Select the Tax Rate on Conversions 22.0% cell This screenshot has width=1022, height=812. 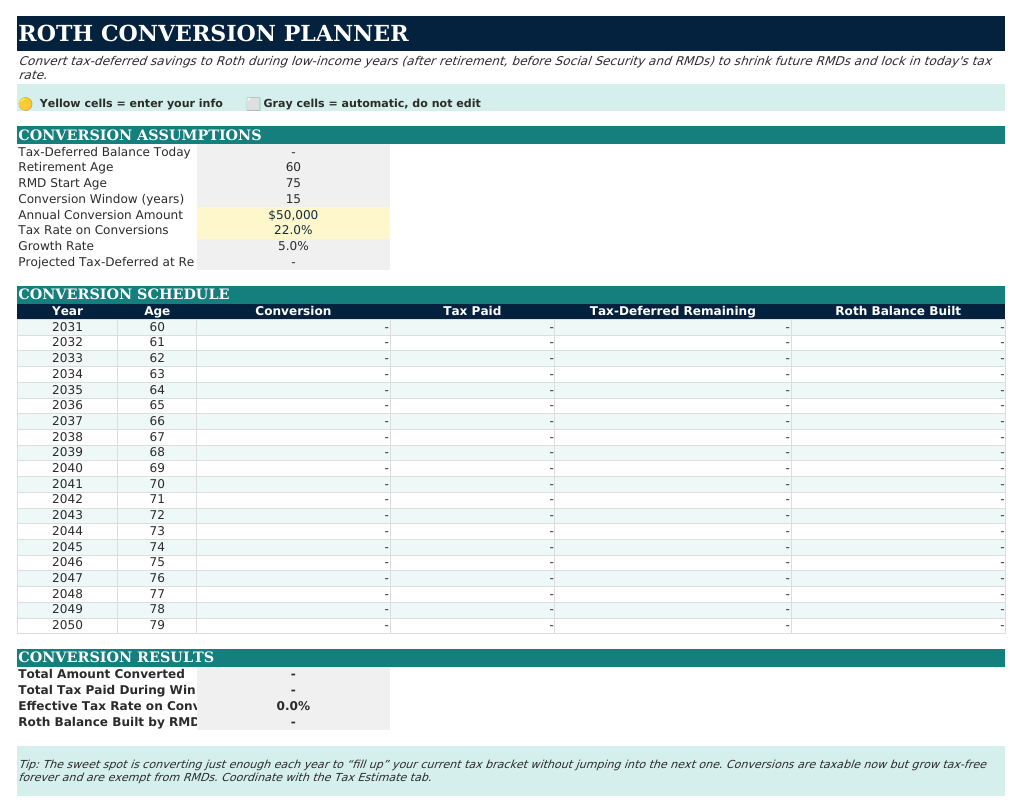[293, 230]
